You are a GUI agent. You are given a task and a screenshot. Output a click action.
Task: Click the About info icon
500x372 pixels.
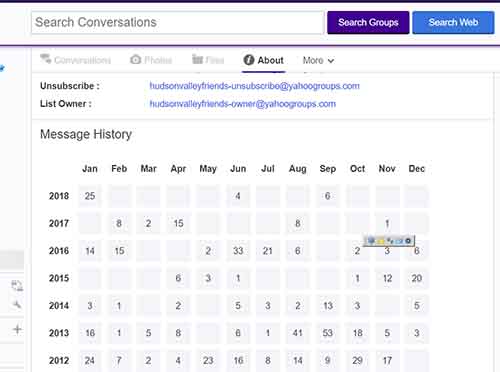249,60
